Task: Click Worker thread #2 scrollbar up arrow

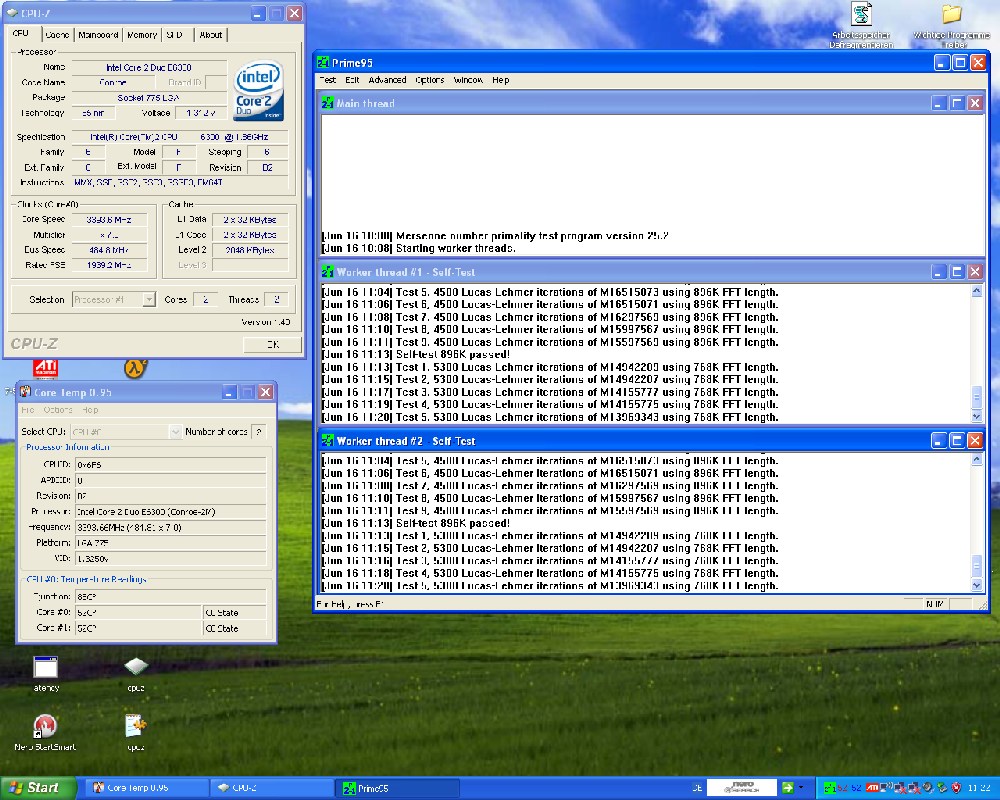Action: pyautogui.click(x=976, y=459)
